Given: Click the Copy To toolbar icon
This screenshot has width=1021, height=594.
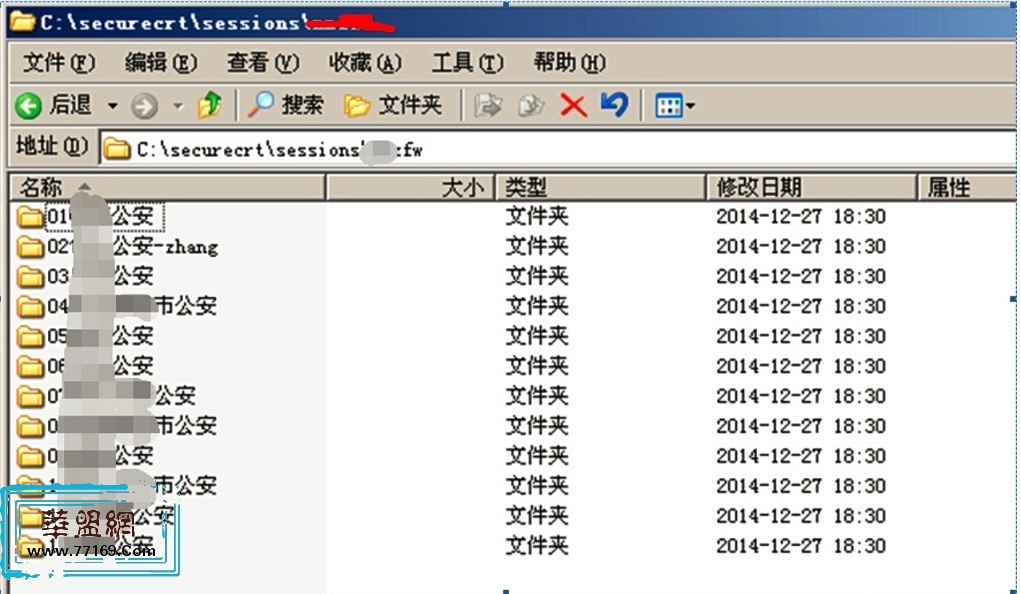Looking at the screenshot, I should [530, 105].
